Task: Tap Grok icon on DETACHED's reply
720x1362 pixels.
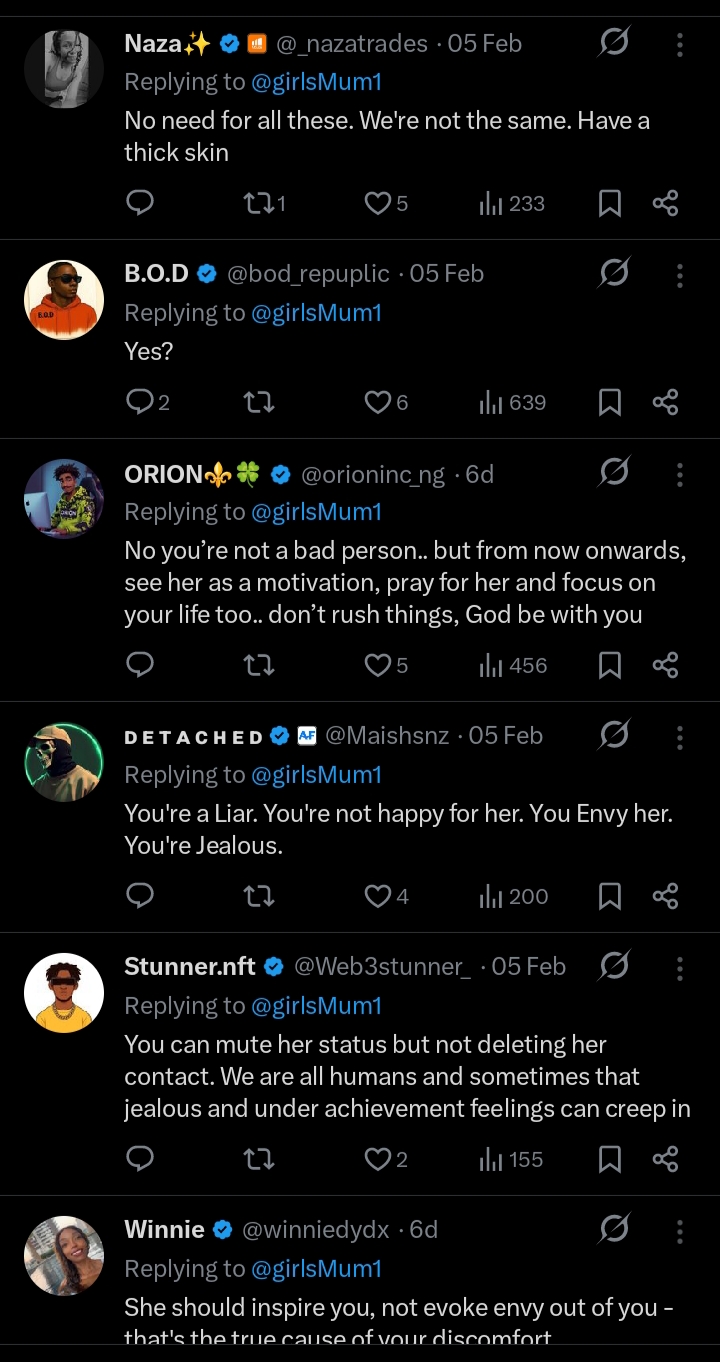Action: coord(614,735)
